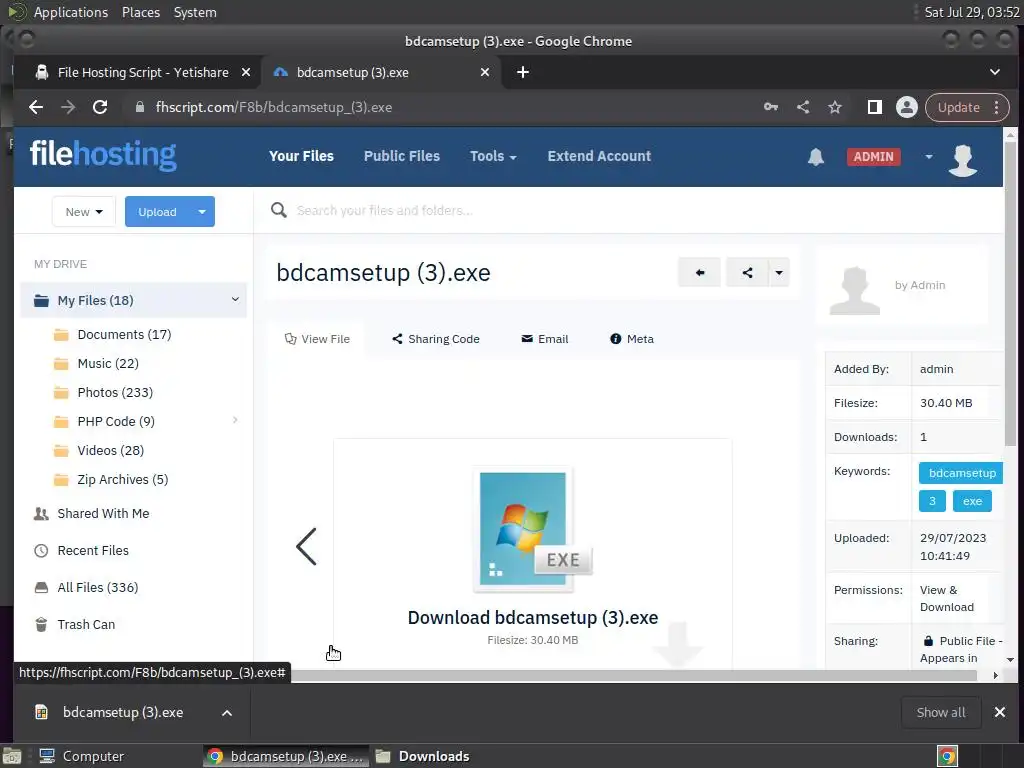Screen dimensions: 1024x768
Task: Open the notifications bell
Action: pyautogui.click(x=816, y=157)
